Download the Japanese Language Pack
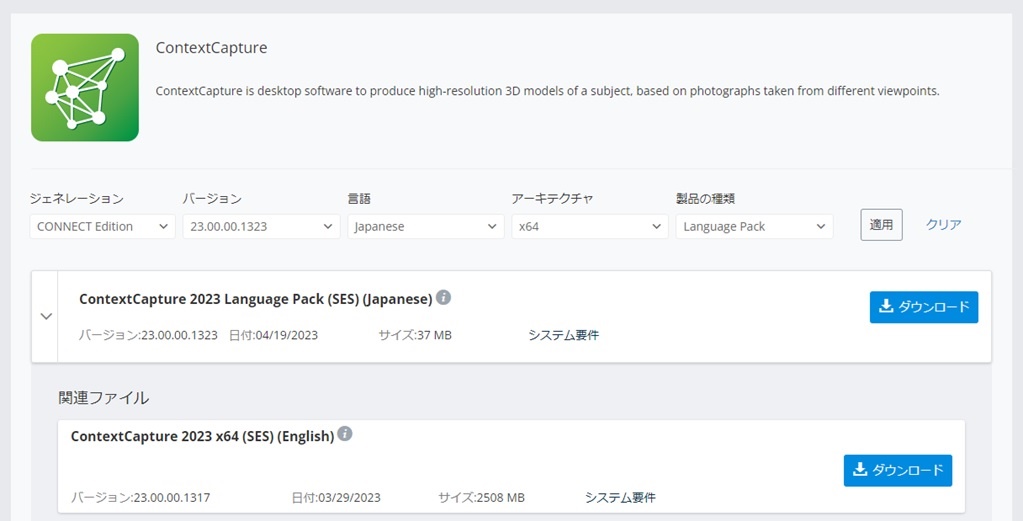 click(924, 306)
